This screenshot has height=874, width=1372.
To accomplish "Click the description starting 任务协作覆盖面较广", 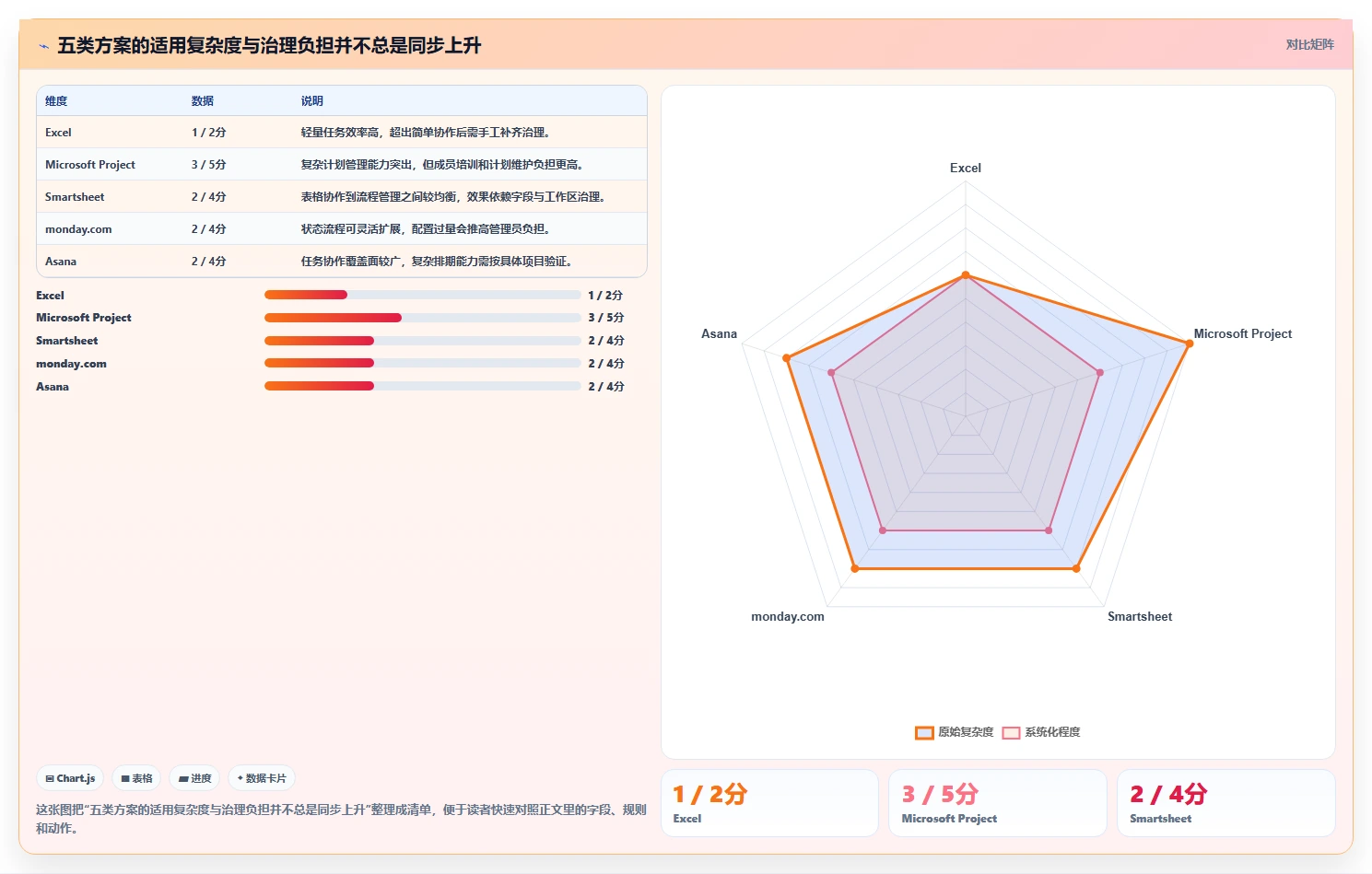I will pos(439,262).
